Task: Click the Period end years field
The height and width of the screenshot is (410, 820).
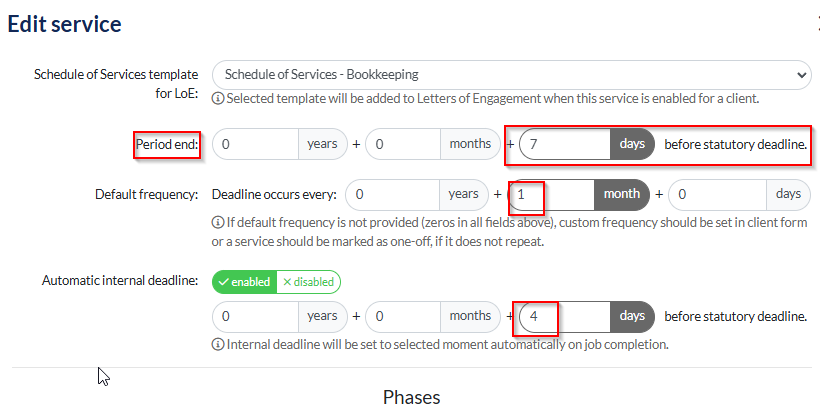Action: click(x=256, y=144)
